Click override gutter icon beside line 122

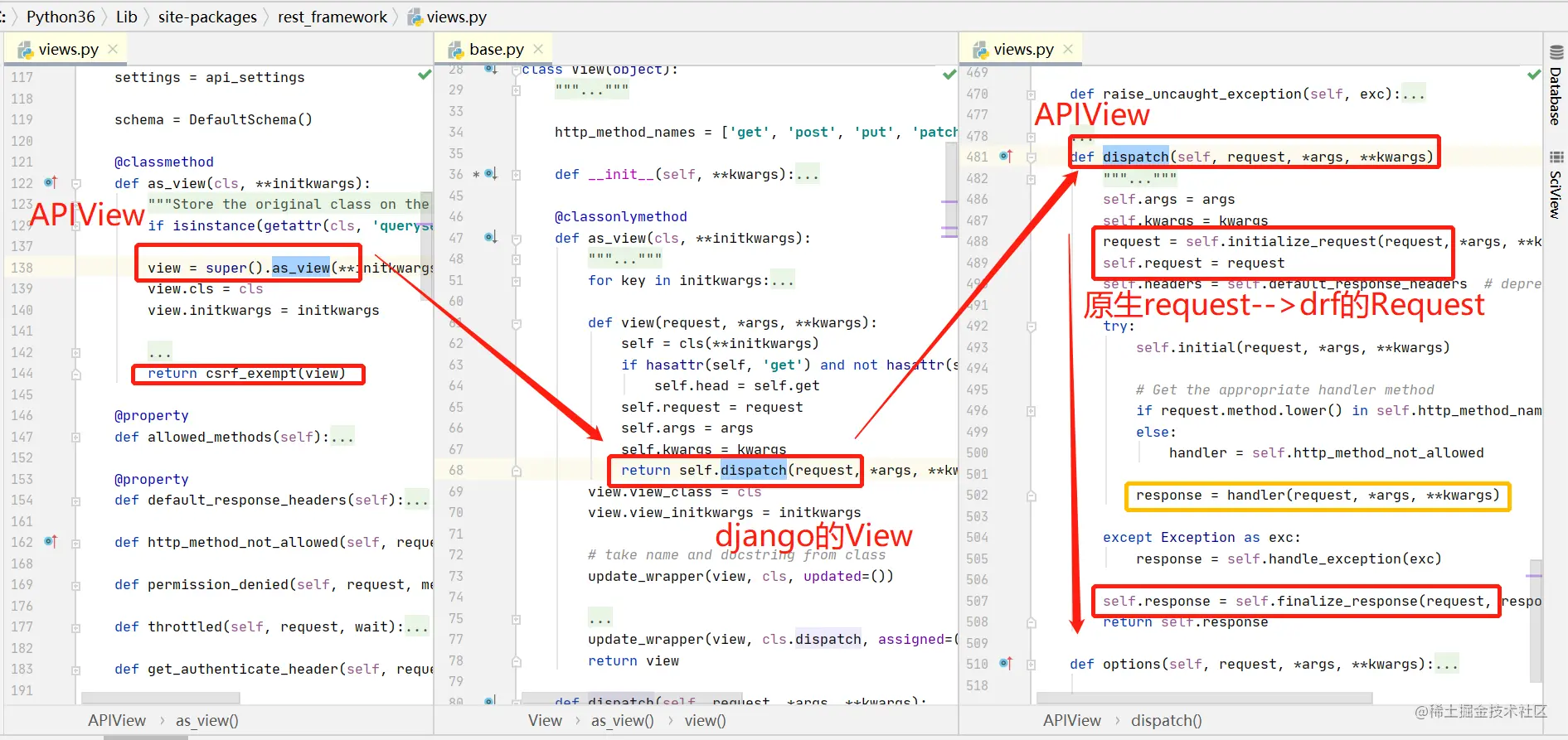pyautogui.click(x=51, y=182)
